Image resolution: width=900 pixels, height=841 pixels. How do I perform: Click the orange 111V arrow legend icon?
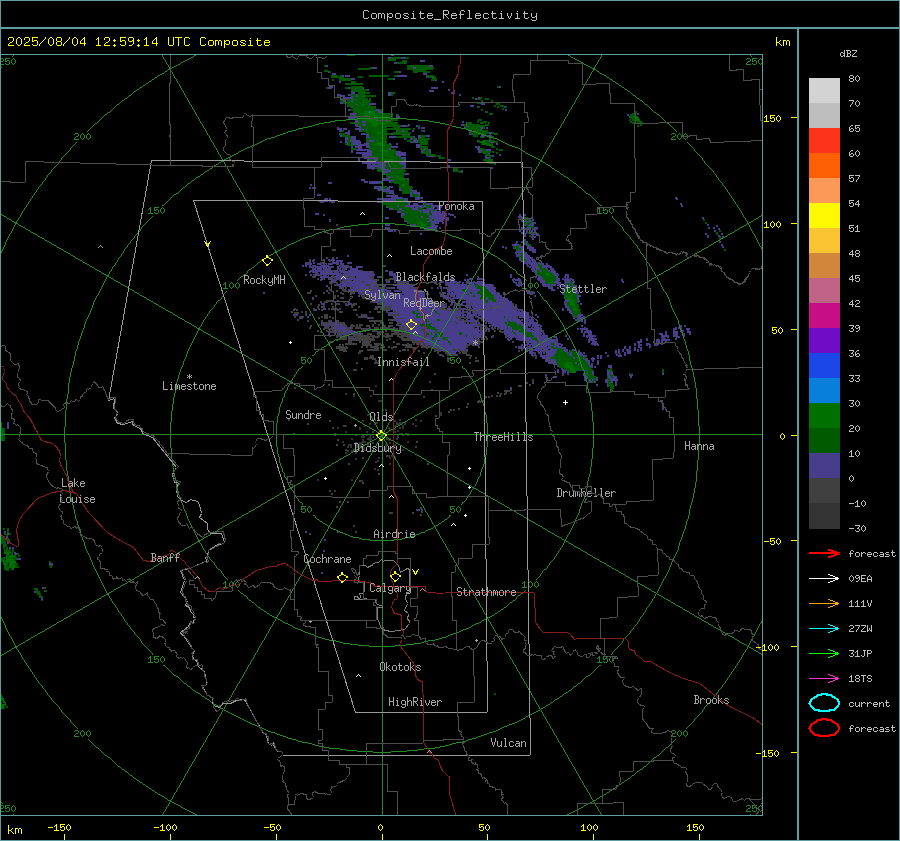click(x=824, y=603)
